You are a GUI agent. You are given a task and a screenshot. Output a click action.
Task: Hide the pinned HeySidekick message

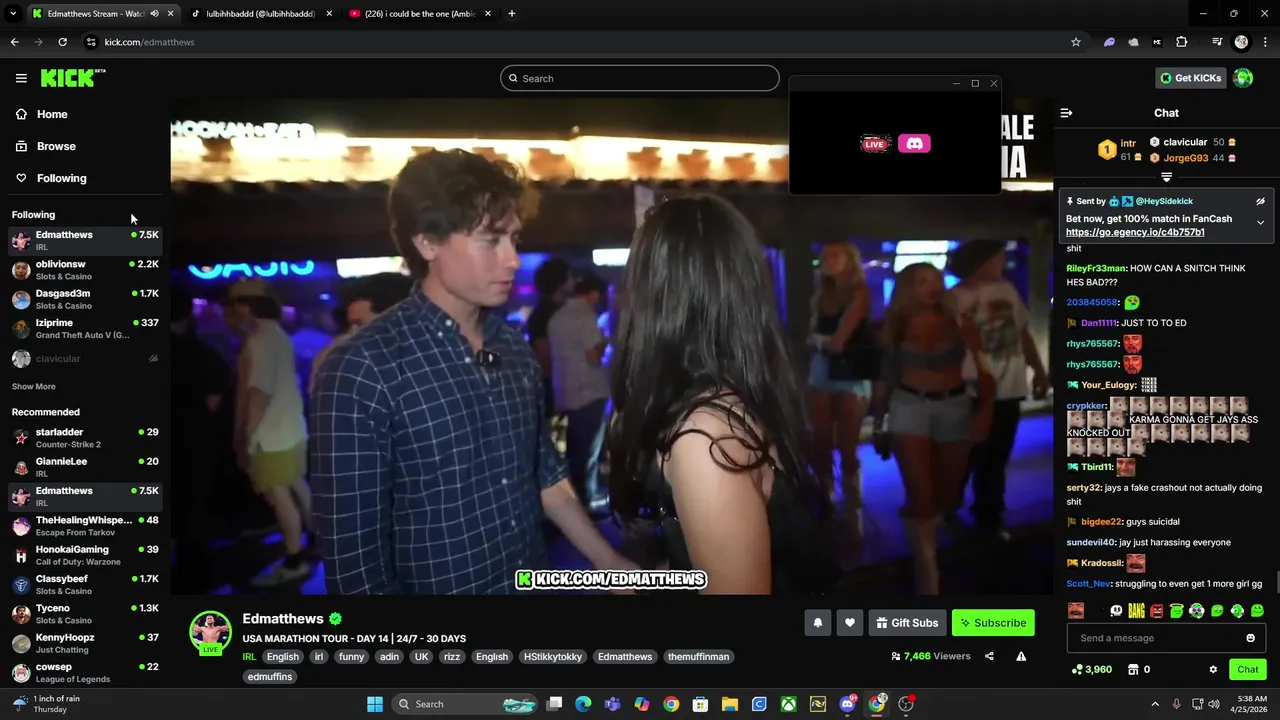point(1260,201)
